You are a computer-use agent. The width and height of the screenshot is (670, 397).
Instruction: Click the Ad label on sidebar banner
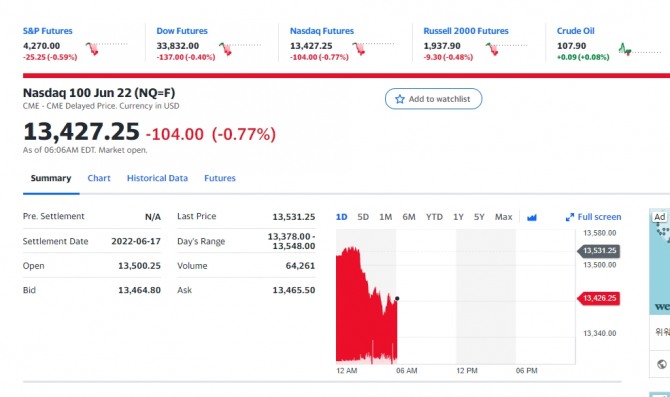659,217
